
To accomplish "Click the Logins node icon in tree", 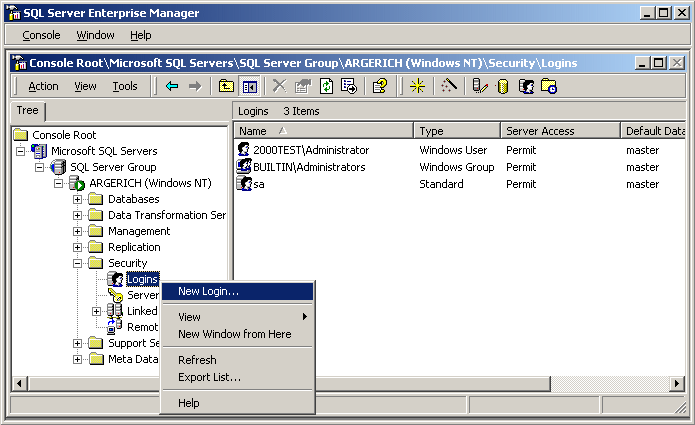I will click(x=115, y=279).
